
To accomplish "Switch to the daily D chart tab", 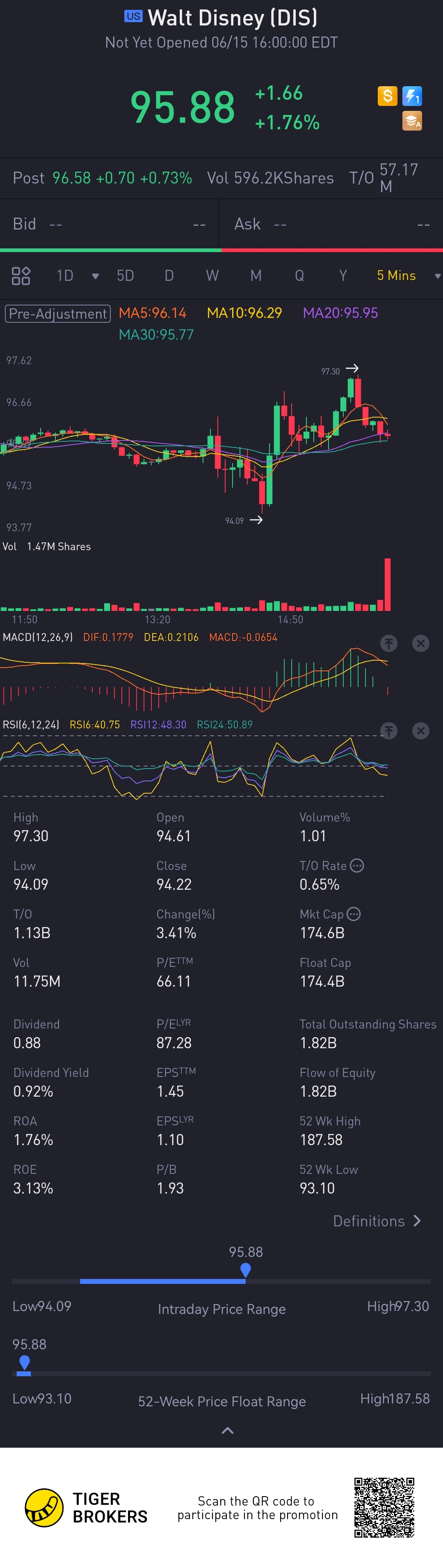I will [x=169, y=276].
